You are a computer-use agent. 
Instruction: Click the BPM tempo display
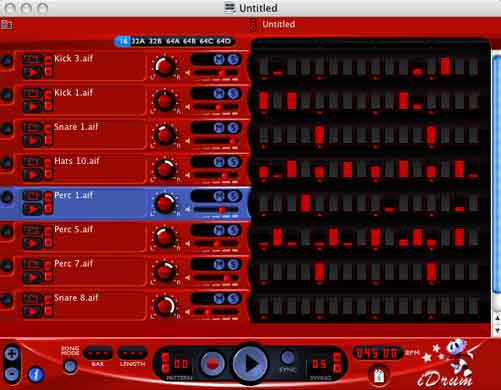(x=377, y=353)
